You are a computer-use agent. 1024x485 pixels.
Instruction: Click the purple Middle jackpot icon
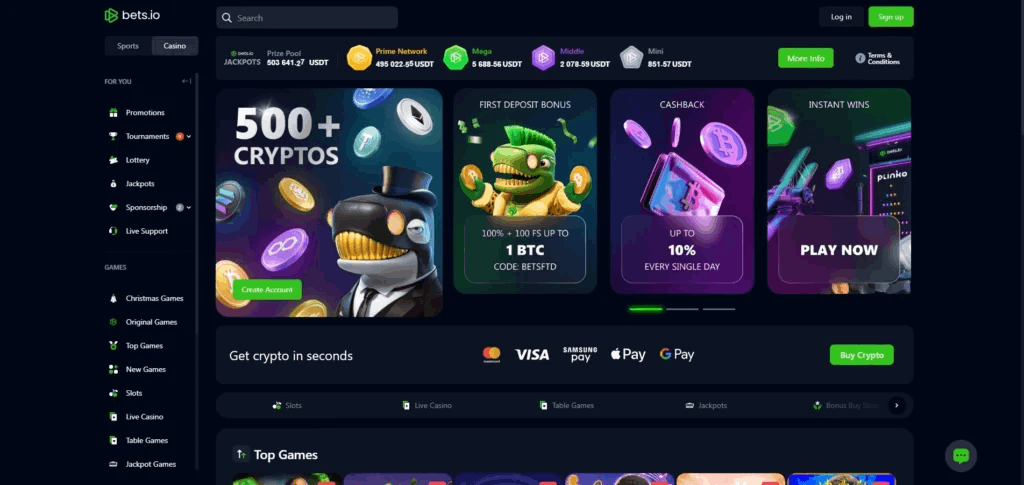pos(543,57)
